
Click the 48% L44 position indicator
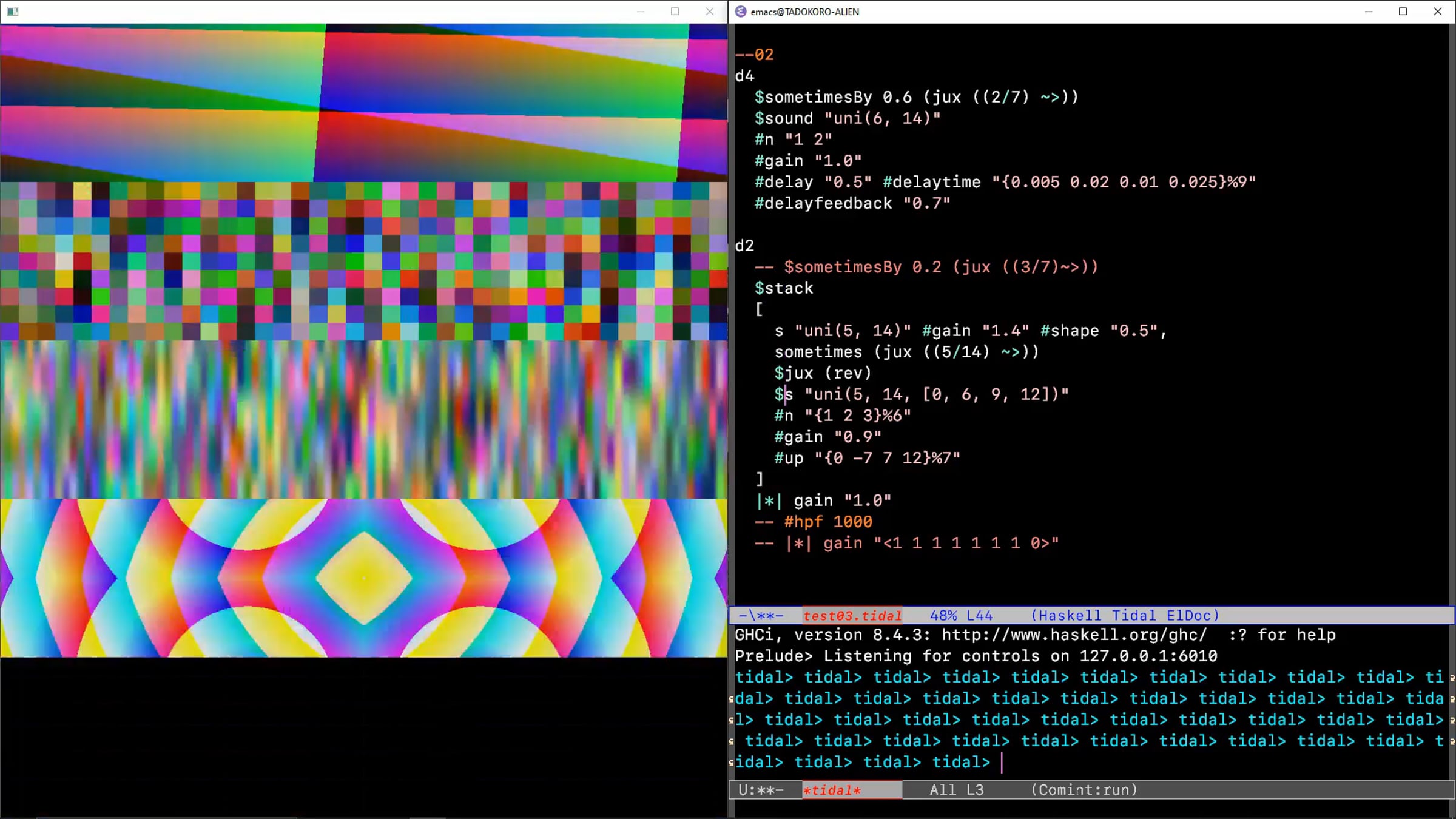(x=961, y=616)
